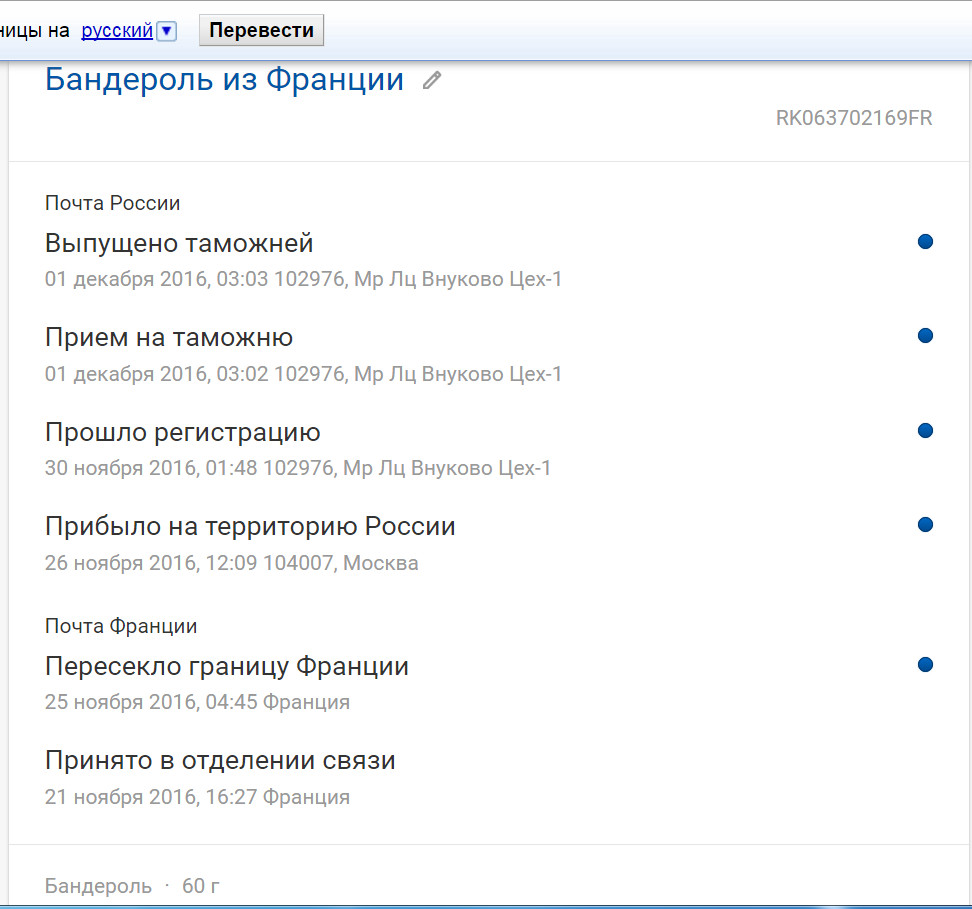Click blue dot beside Прибыло на территорию России
972x909 pixels.
[925, 524]
